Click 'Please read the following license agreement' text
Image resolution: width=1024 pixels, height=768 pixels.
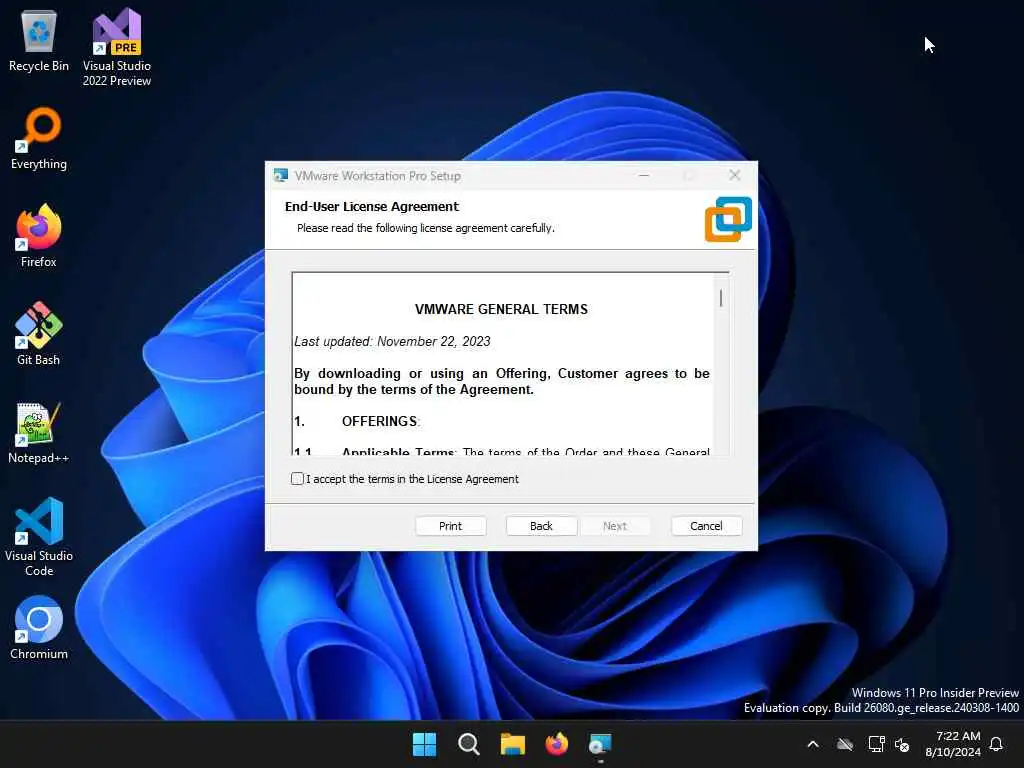pos(425,228)
